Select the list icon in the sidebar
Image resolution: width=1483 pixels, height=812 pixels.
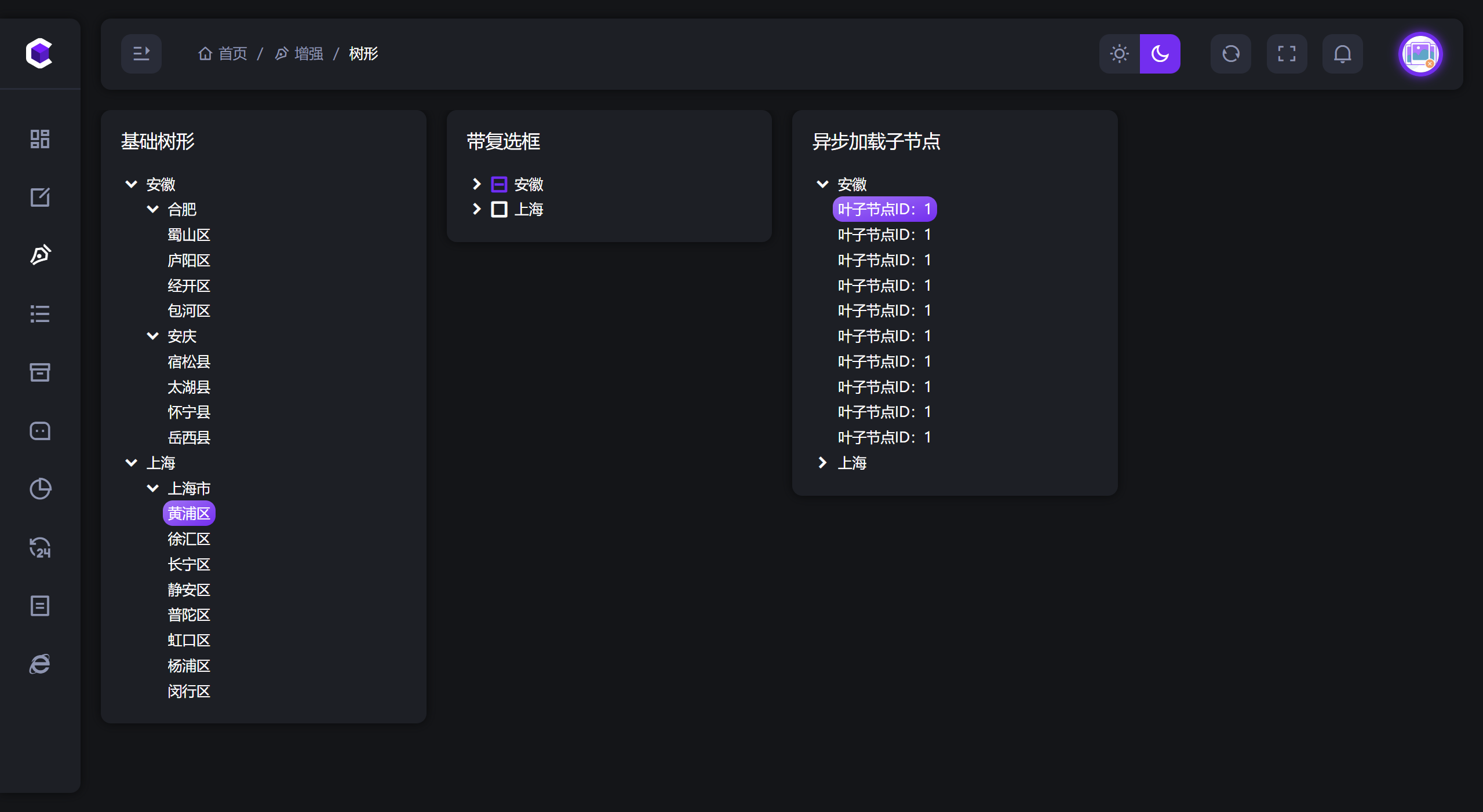coord(39,314)
